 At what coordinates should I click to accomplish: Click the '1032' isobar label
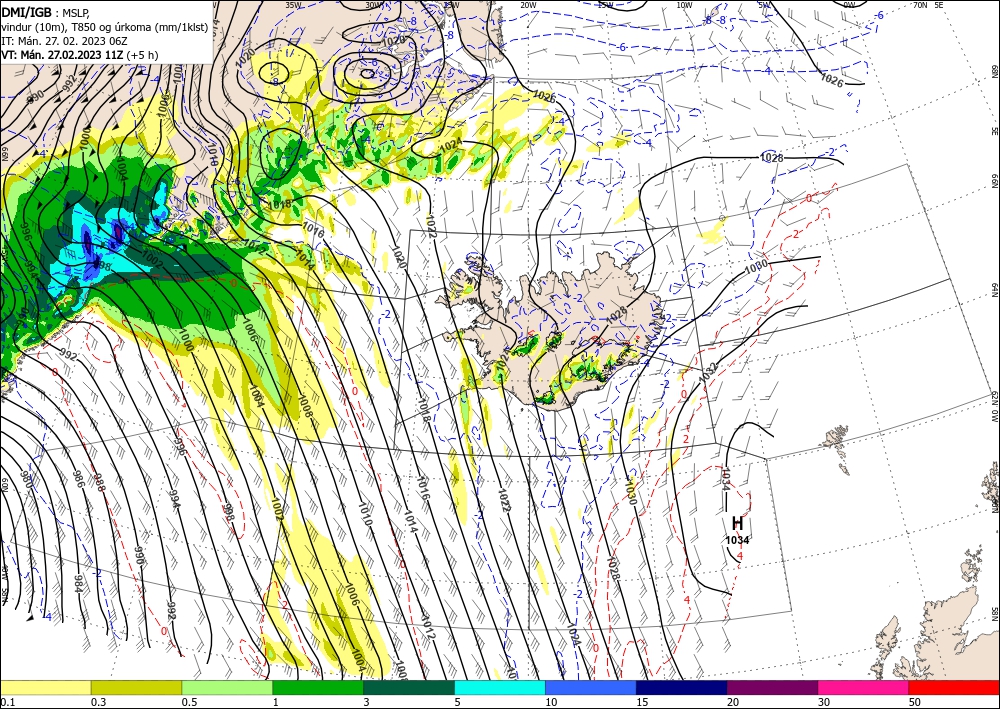(709, 372)
